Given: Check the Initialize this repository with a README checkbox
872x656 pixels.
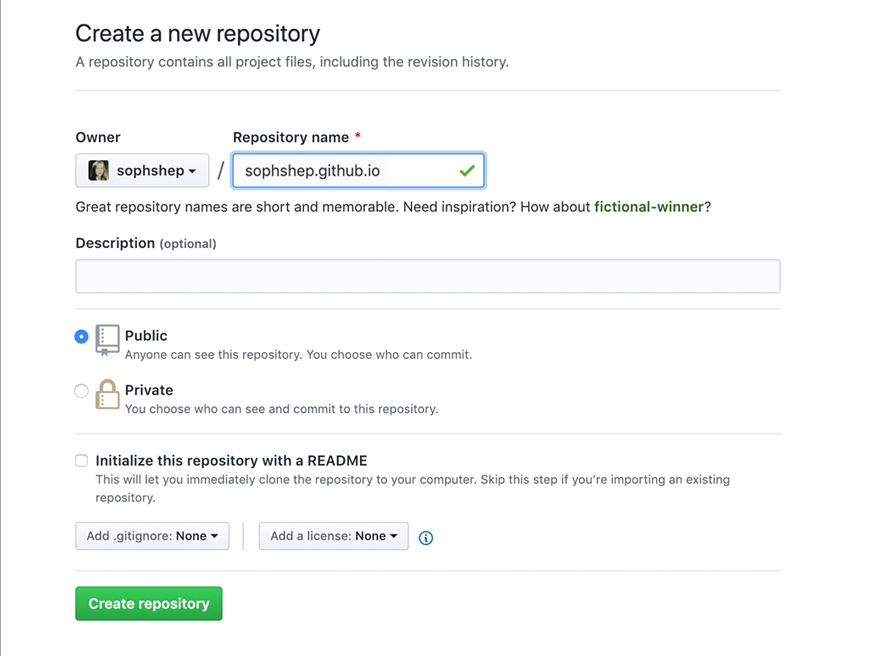Looking at the screenshot, I should [x=81, y=460].
